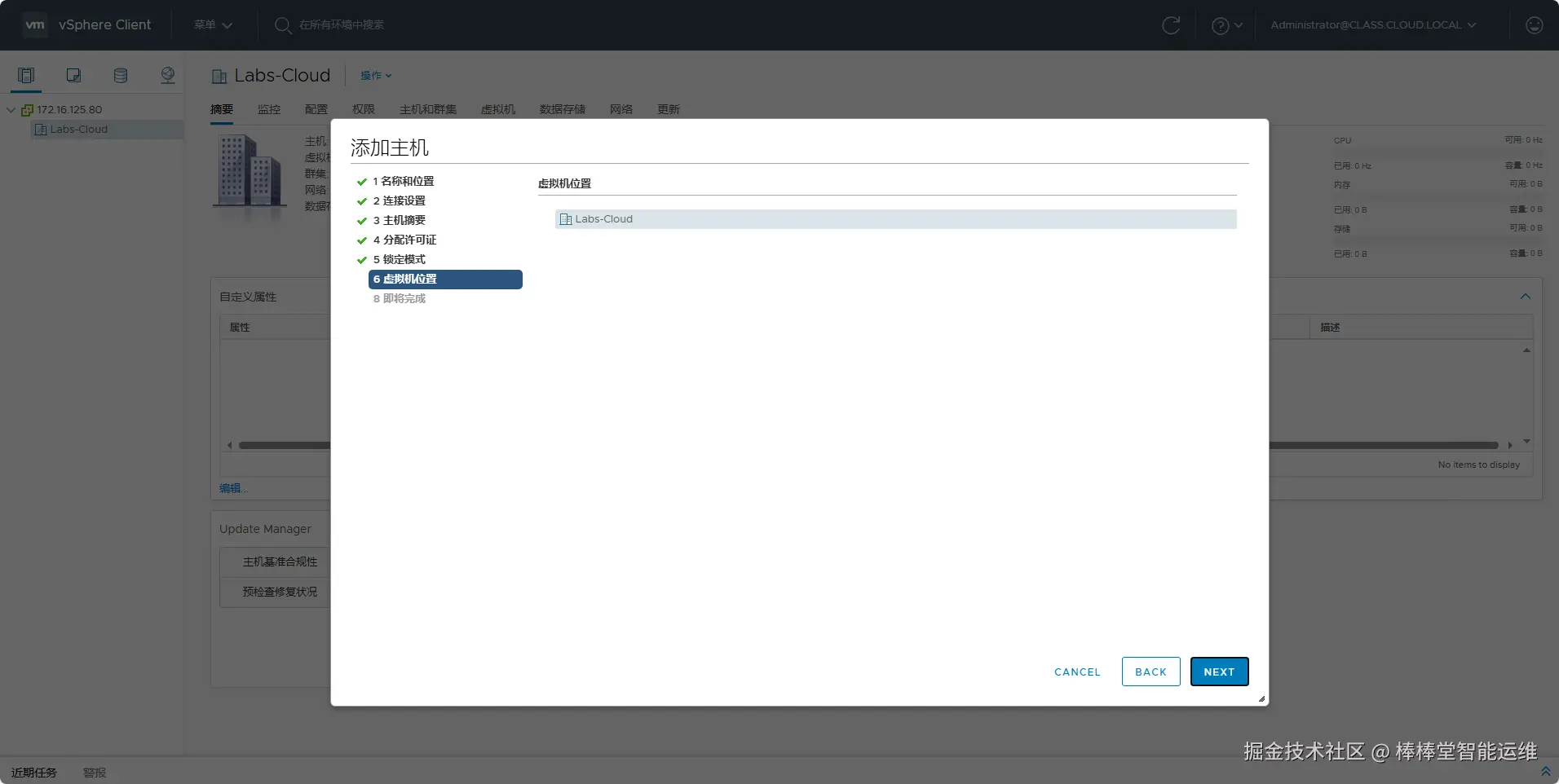Select the active step 6 虚拟机位置

coord(445,280)
